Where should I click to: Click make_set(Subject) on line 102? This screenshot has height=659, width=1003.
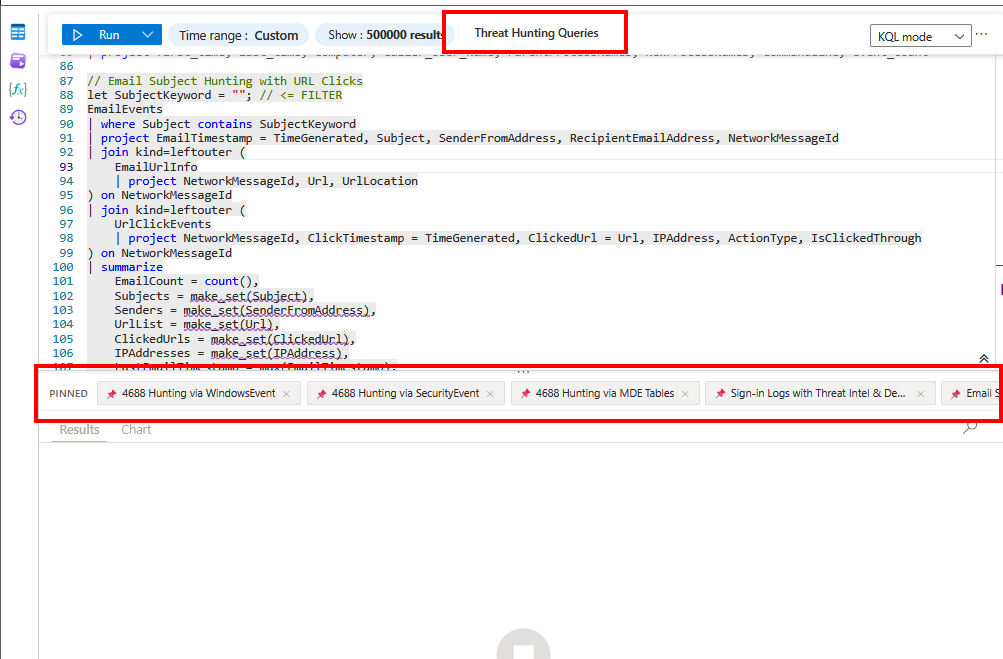[x=250, y=296]
